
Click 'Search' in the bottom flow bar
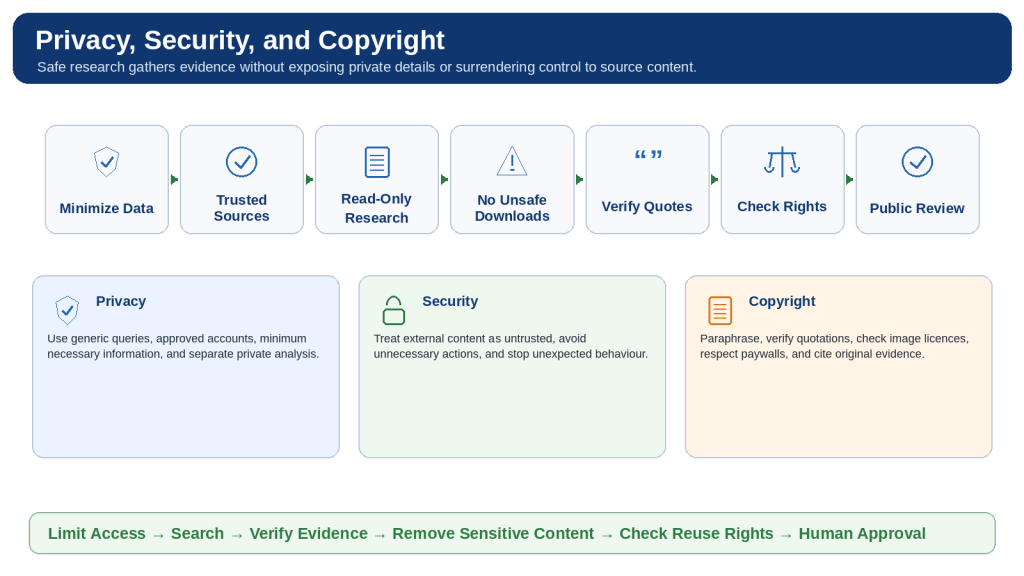197,534
